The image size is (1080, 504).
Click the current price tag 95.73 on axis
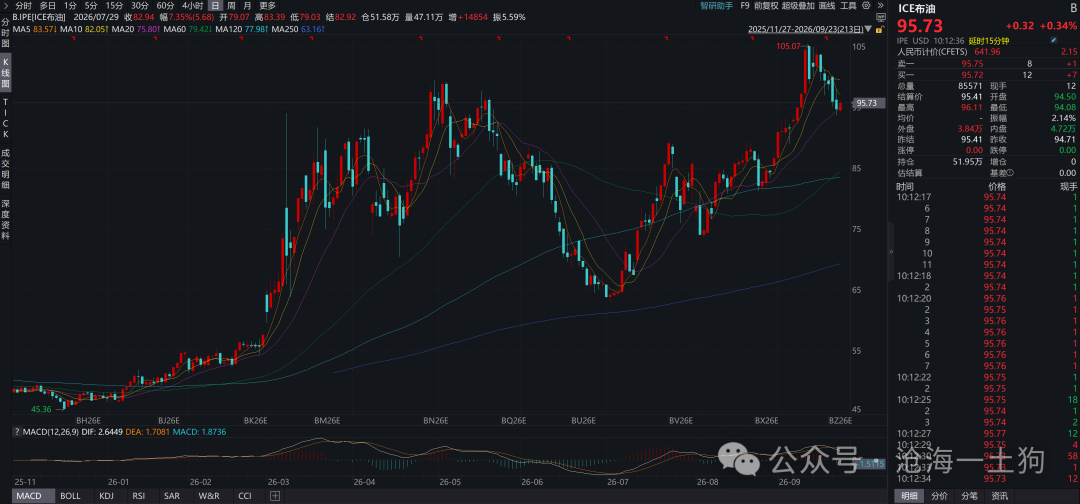point(870,103)
